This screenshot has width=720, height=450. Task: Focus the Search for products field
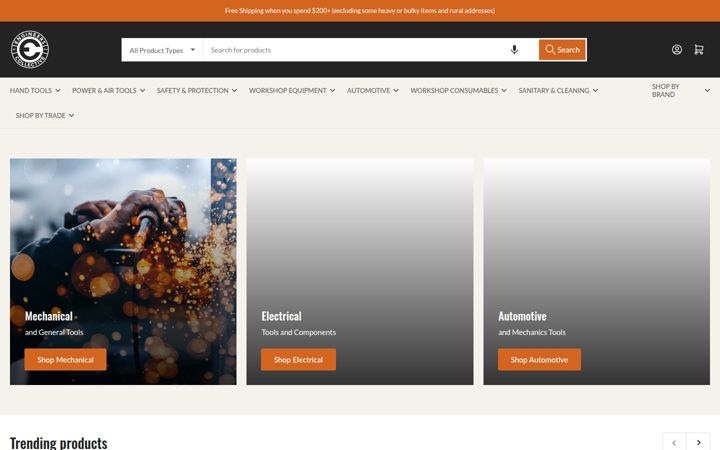(x=356, y=50)
